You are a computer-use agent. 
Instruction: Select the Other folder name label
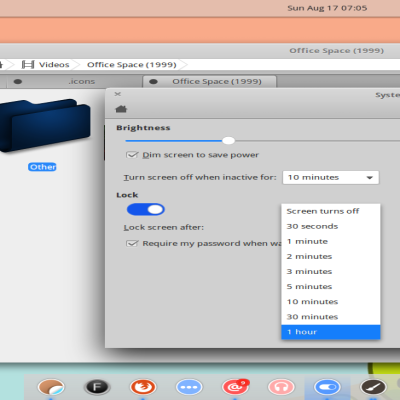coord(42,167)
